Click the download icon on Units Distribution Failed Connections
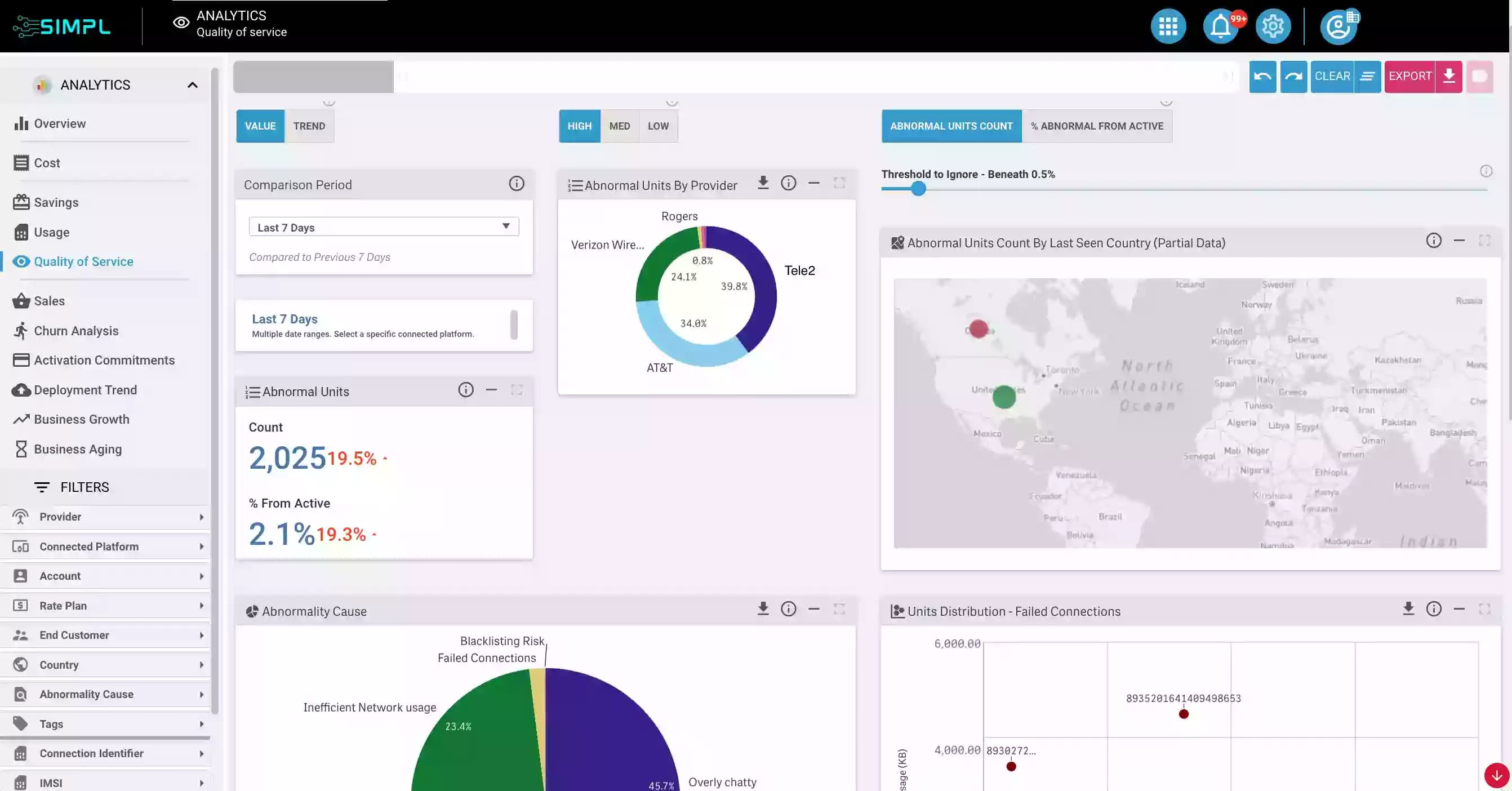Viewport: 1512px width, 791px height. 1408,610
